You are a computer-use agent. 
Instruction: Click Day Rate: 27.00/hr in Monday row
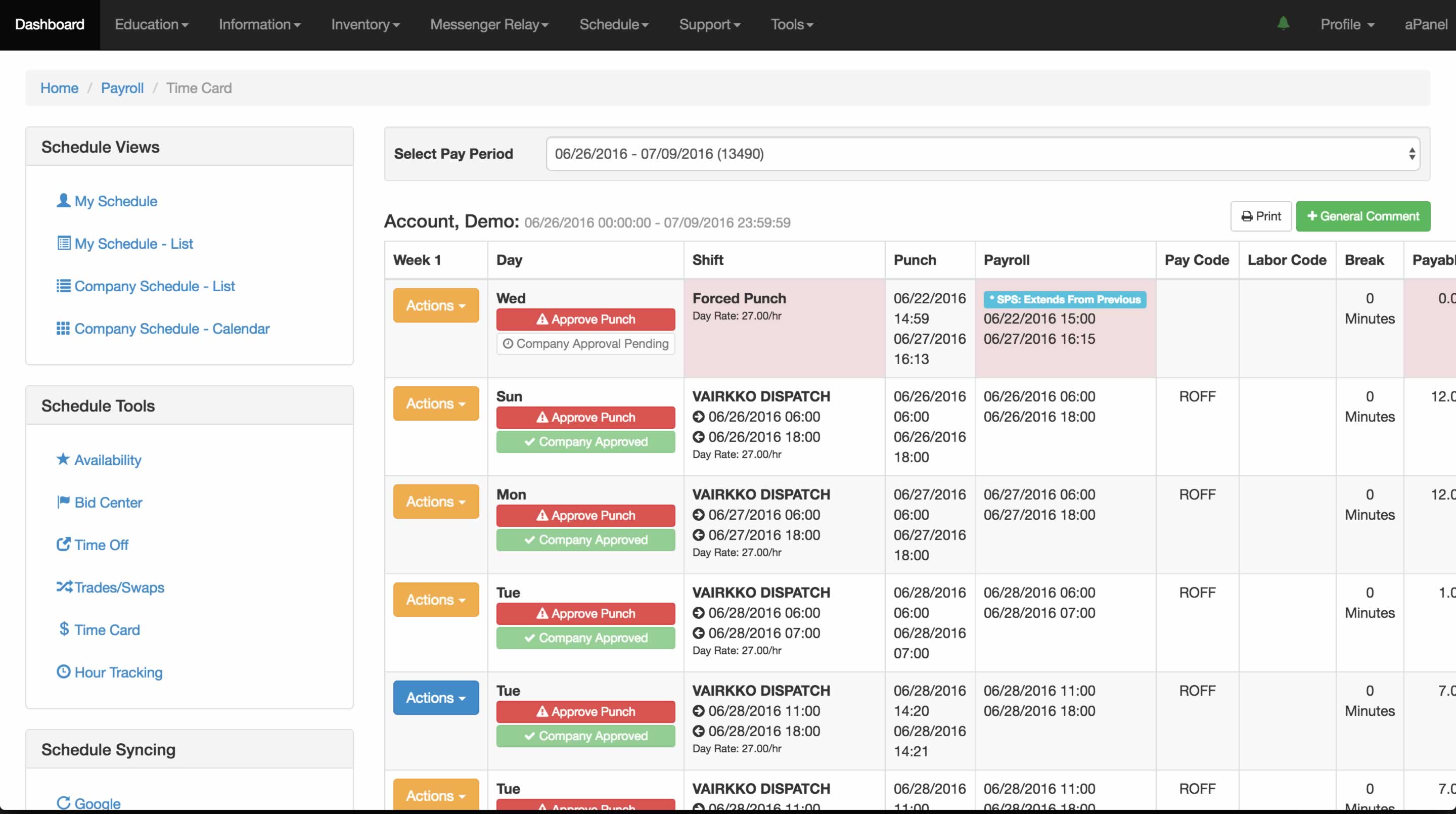tap(737, 552)
